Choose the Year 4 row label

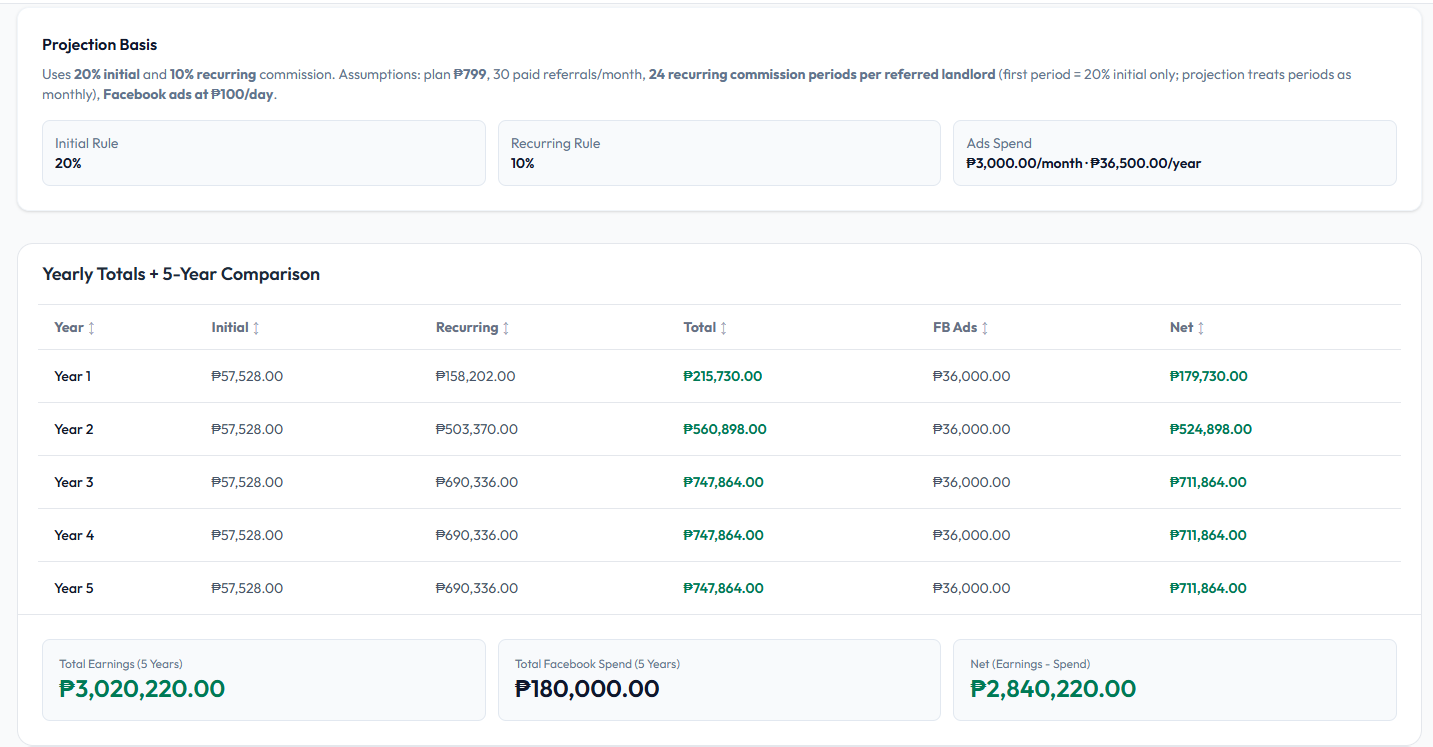coord(74,536)
